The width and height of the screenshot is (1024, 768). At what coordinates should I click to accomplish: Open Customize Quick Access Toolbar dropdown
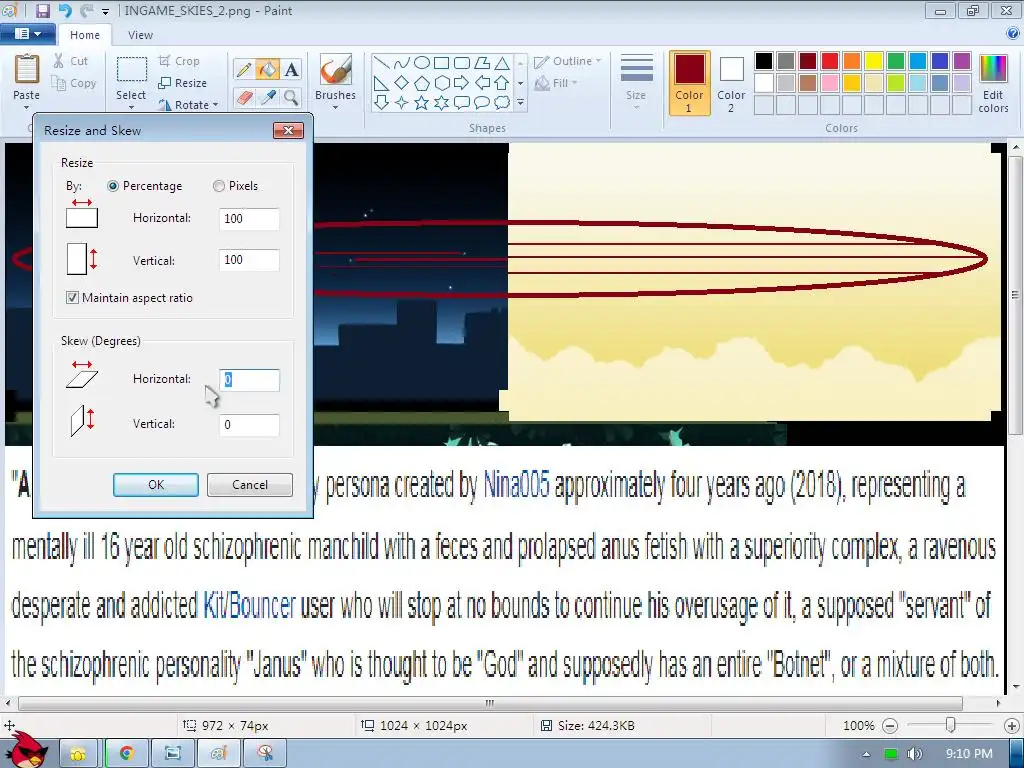(x=106, y=11)
